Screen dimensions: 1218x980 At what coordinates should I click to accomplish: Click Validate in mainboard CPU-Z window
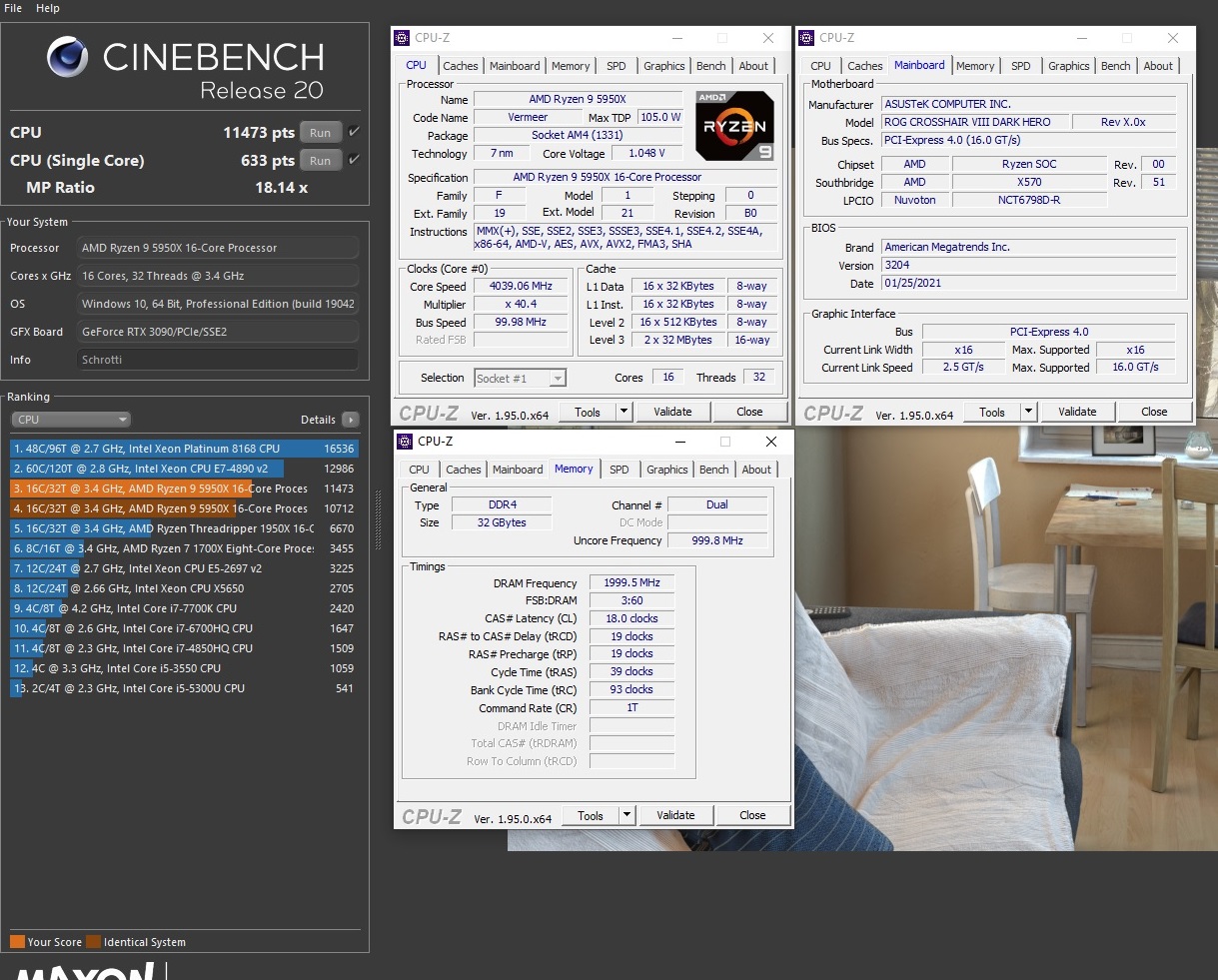coord(1077,412)
